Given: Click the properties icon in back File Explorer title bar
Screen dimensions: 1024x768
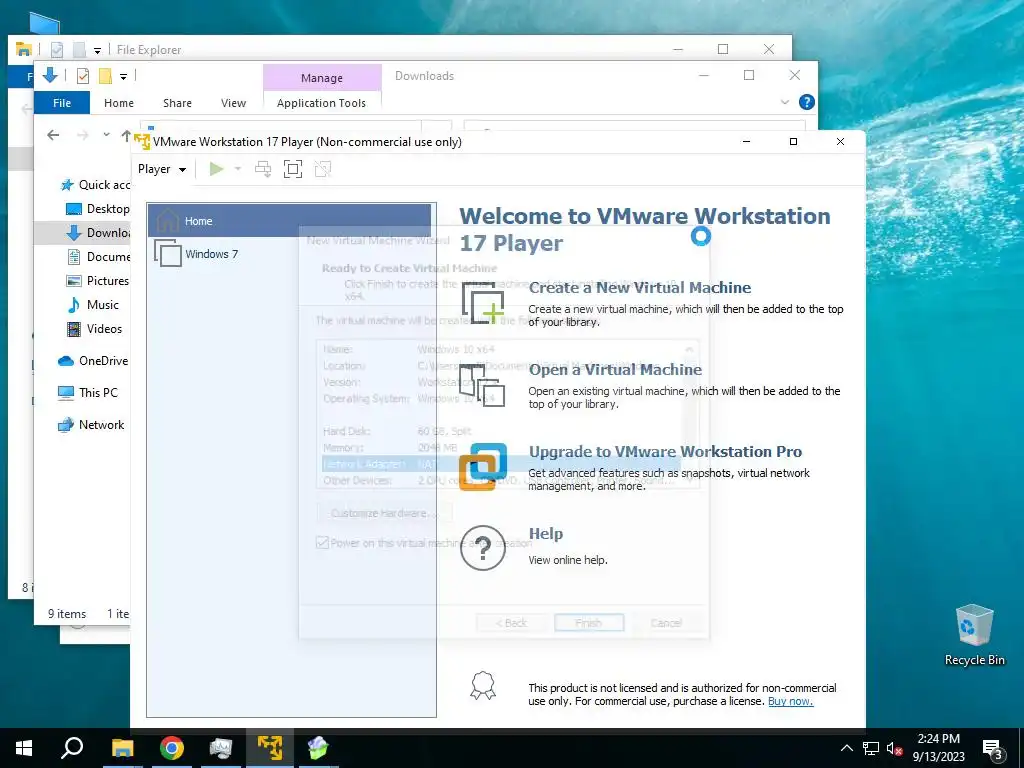Looking at the screenshot, I should point(57,49).
